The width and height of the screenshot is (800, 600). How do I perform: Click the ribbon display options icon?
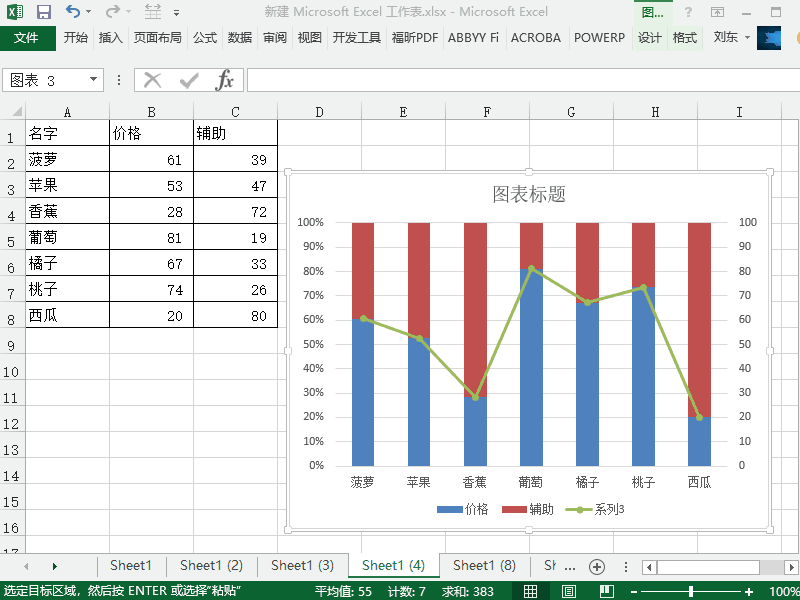pos(717,12)
